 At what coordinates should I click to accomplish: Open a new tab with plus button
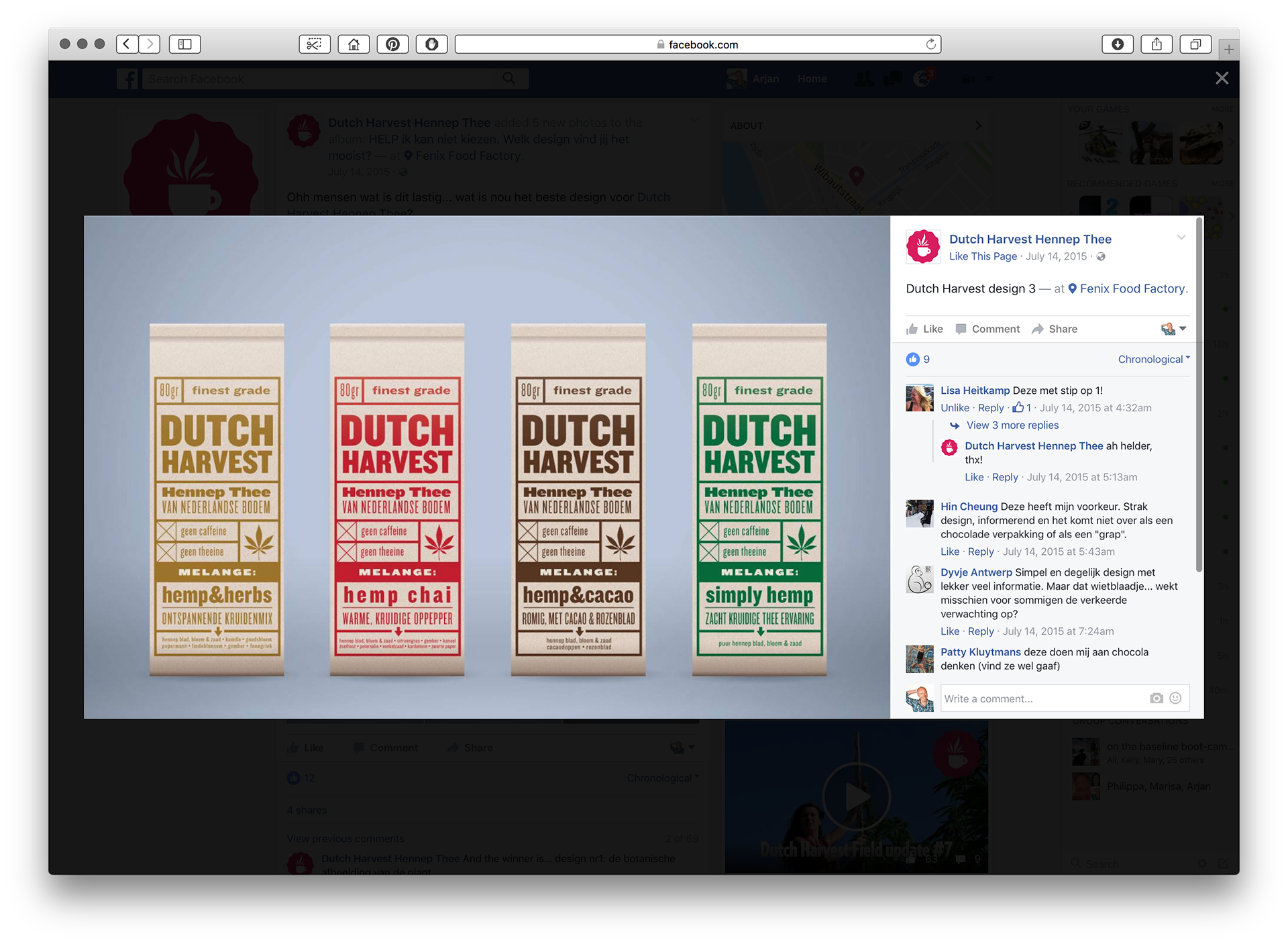click(x=1228, y=49)
